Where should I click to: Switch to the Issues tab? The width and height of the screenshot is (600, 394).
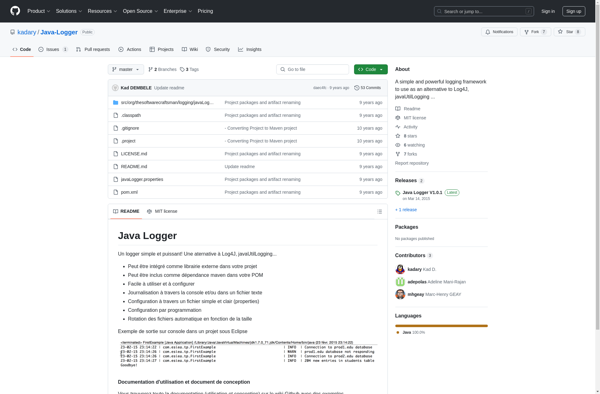53,49
